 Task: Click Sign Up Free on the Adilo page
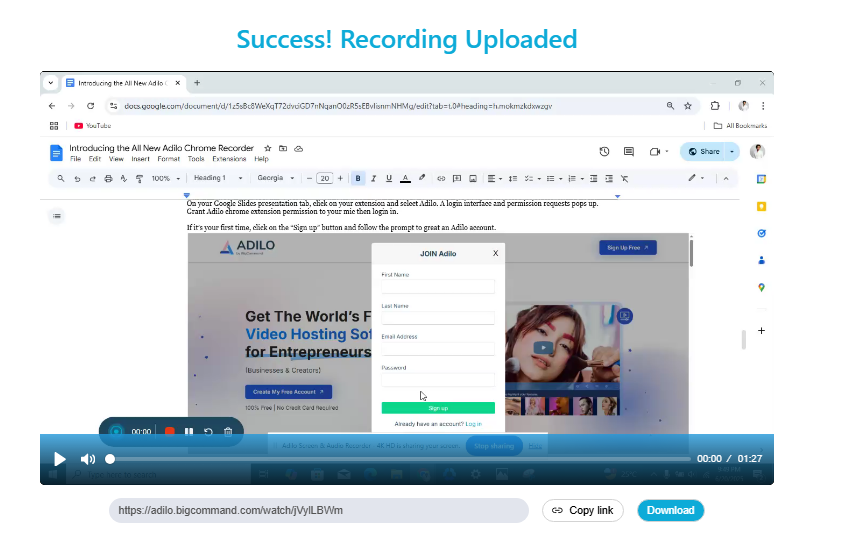[x=628, y=248]
